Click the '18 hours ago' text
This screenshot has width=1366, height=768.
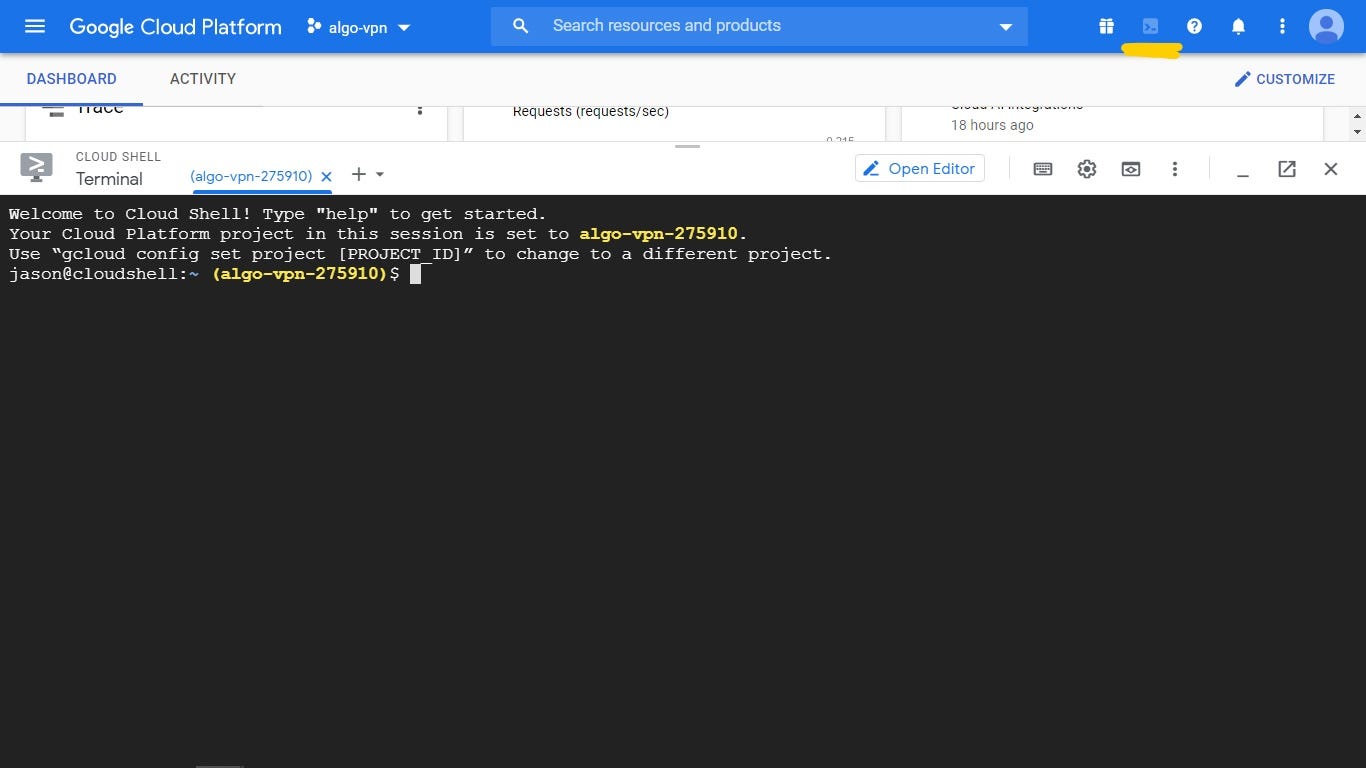pos(992,125)
